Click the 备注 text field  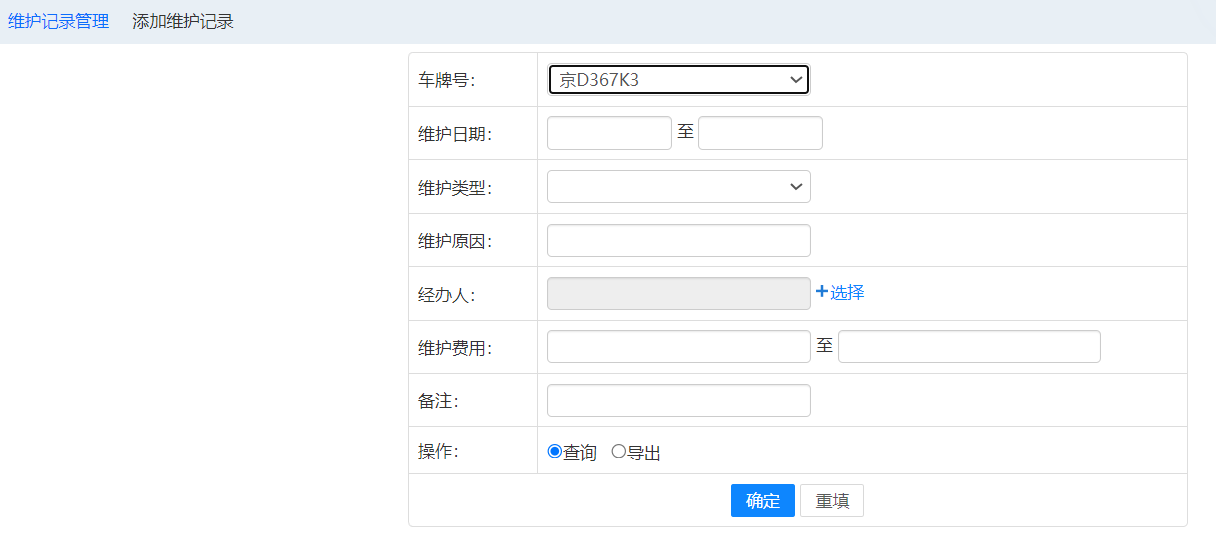point(678,400)
